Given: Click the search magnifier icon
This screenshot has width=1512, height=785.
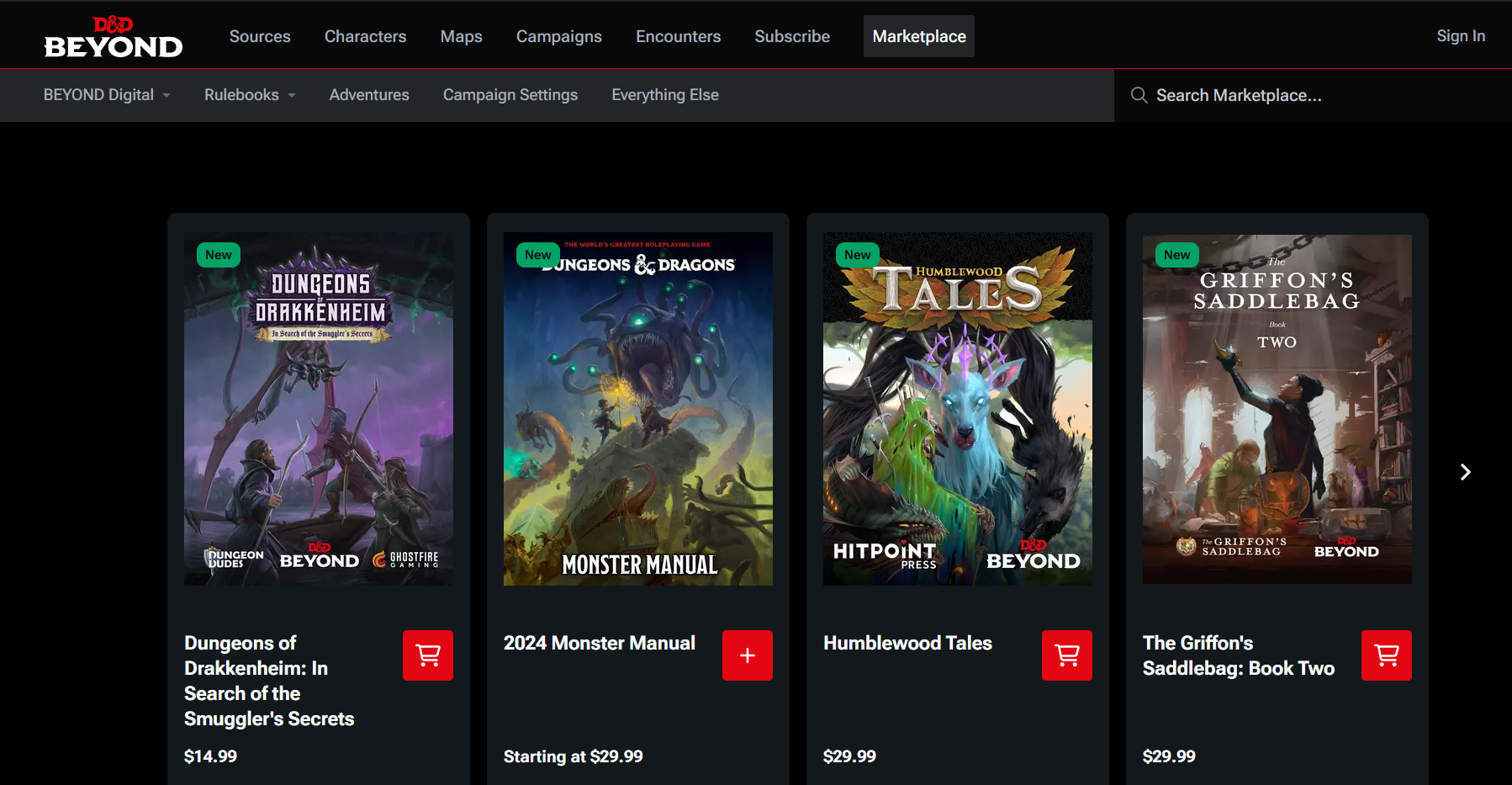Looking at the screenshot, I should pos(1139,95).
